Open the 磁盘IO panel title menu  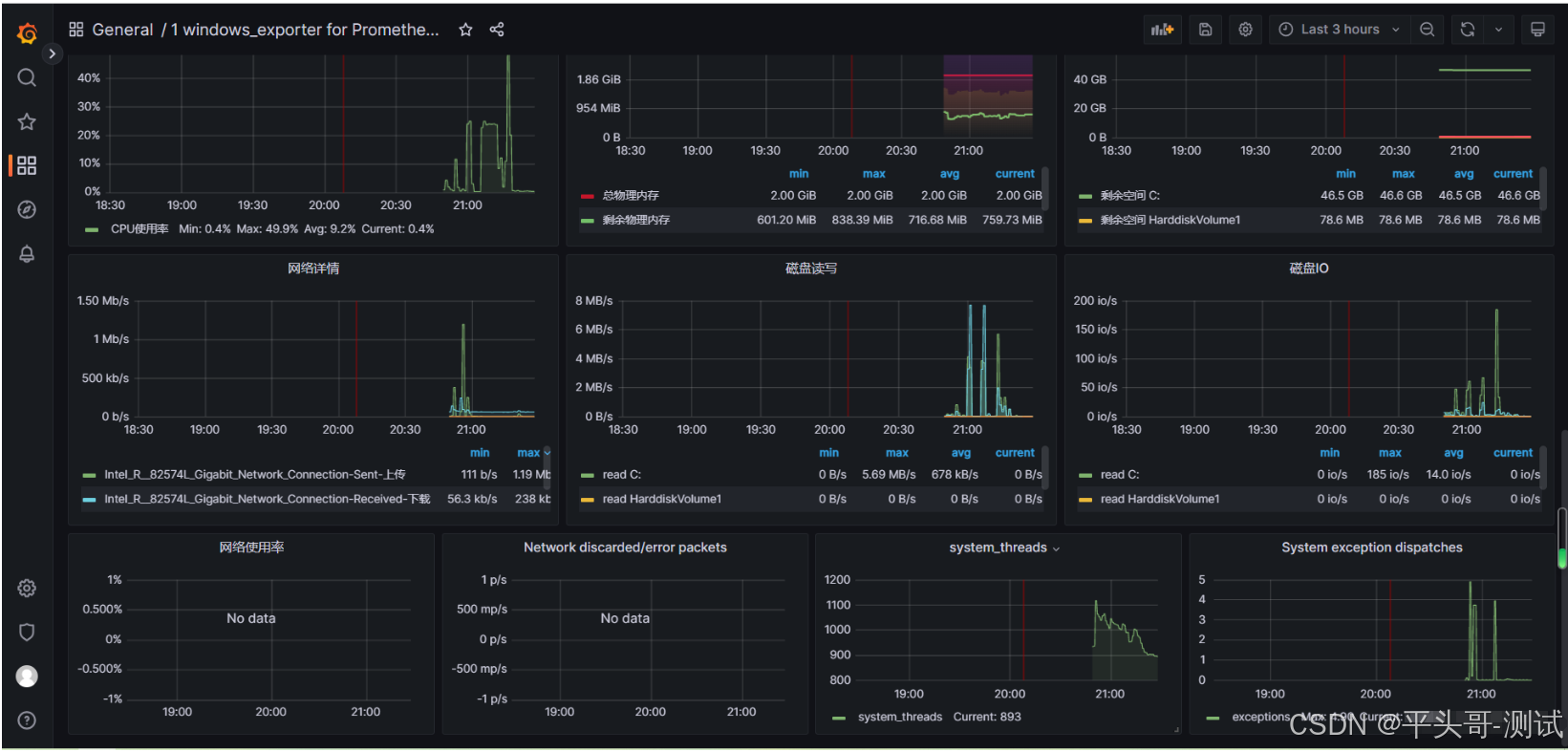coord(1309,269)
